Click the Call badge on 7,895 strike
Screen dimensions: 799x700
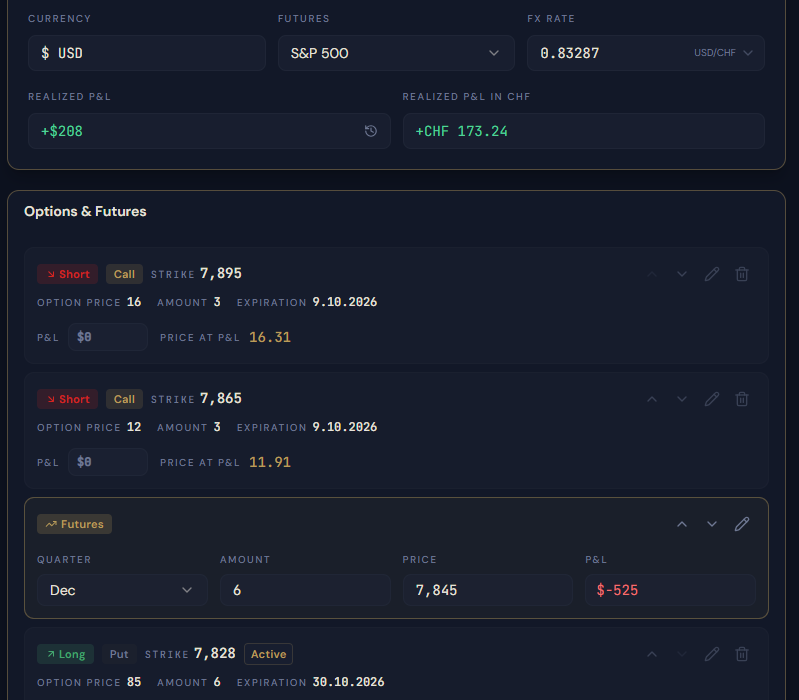pos(124,274)
